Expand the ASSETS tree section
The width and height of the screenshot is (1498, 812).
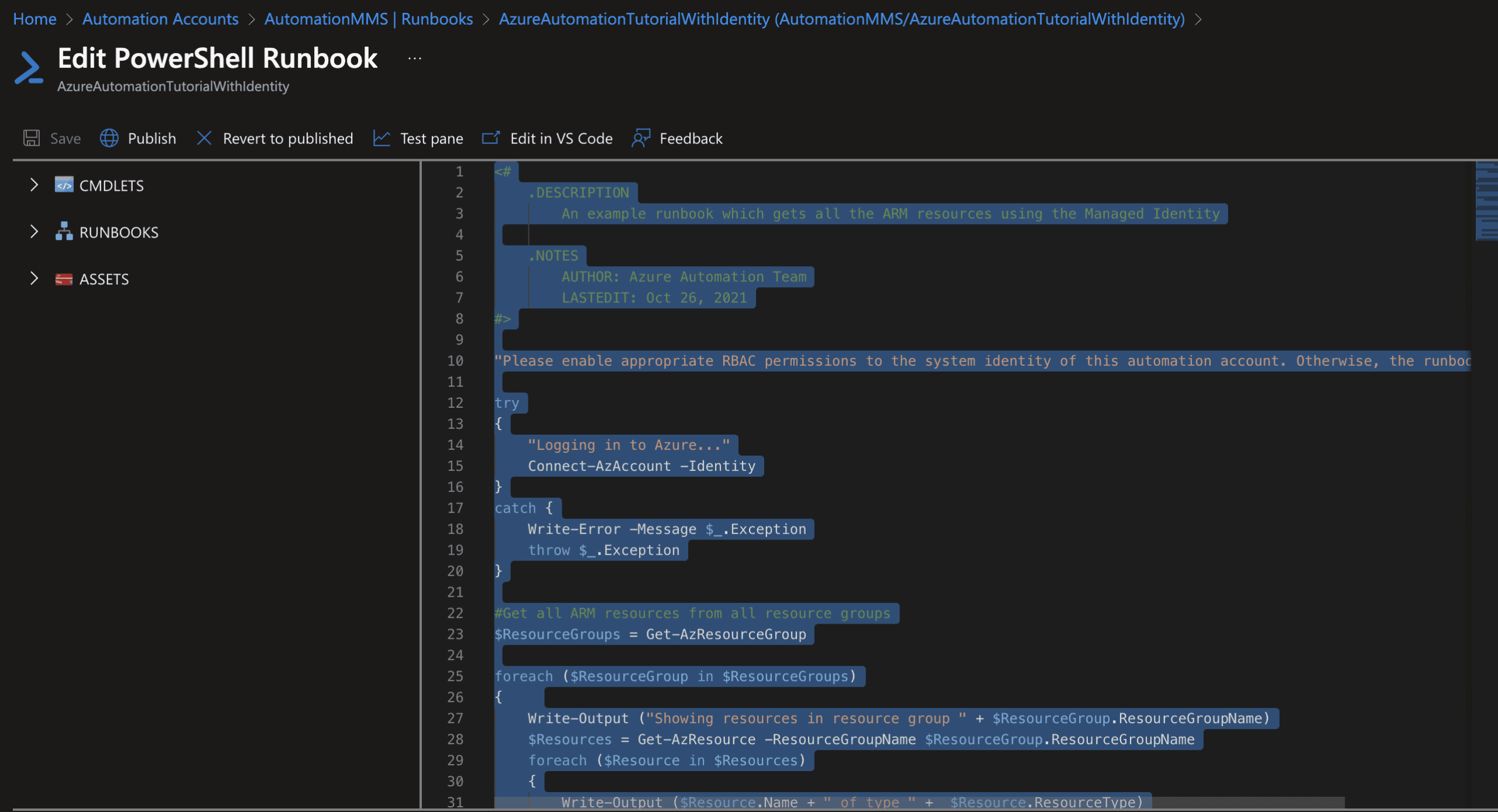[x=34, y=279]
